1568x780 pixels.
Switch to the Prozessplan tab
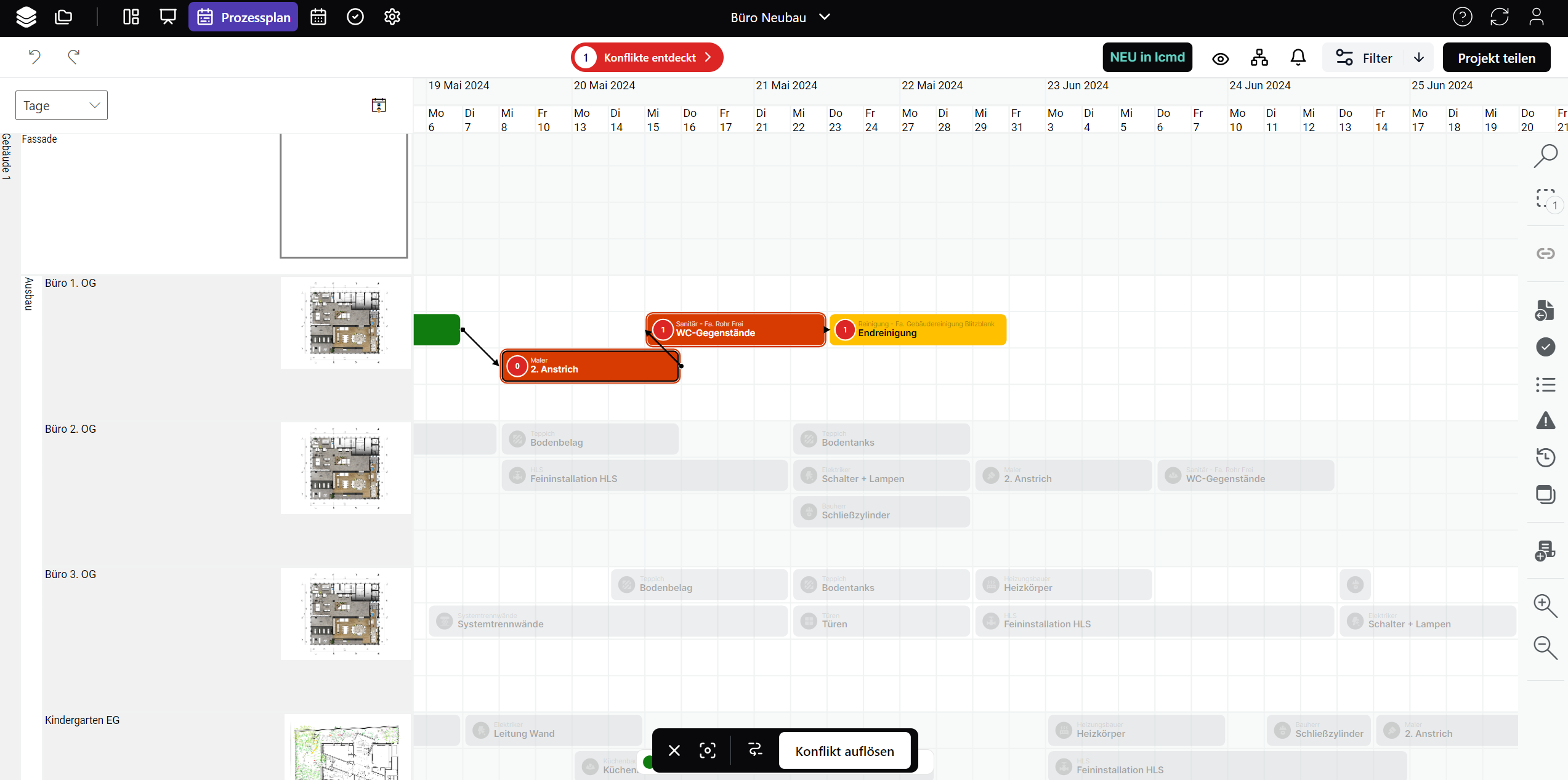pyautogui.click(x=243, y=17)
